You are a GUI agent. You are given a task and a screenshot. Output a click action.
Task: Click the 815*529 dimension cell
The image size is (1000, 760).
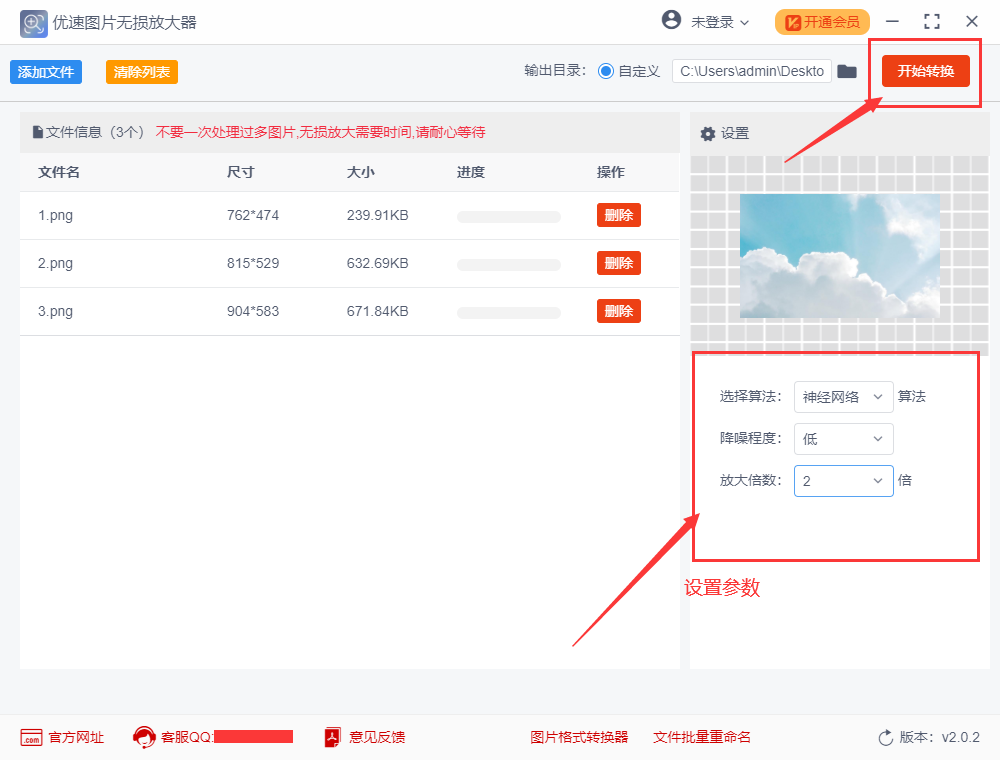(x=253, y=263)
